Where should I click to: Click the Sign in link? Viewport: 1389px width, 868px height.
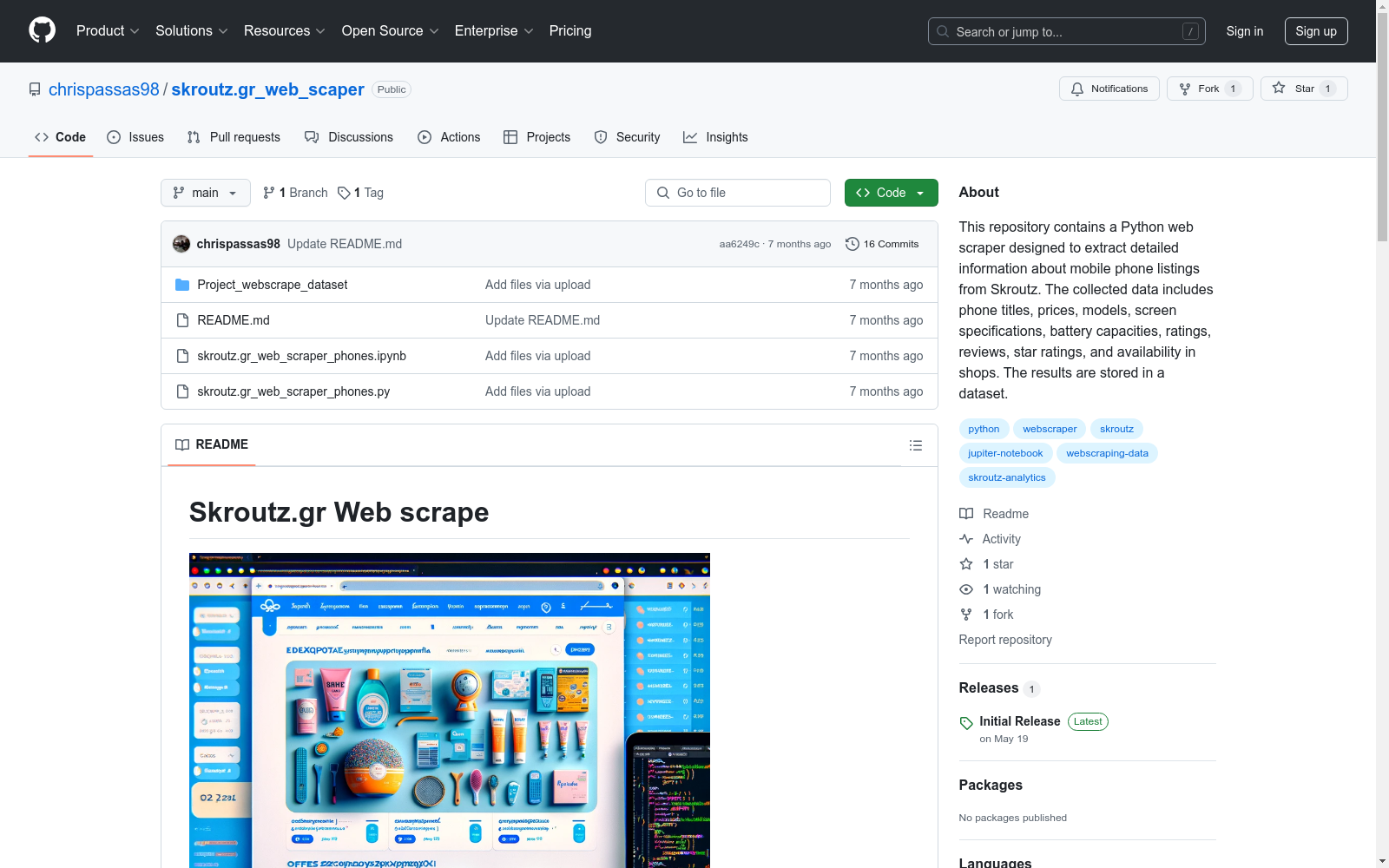click(1245, 31)
